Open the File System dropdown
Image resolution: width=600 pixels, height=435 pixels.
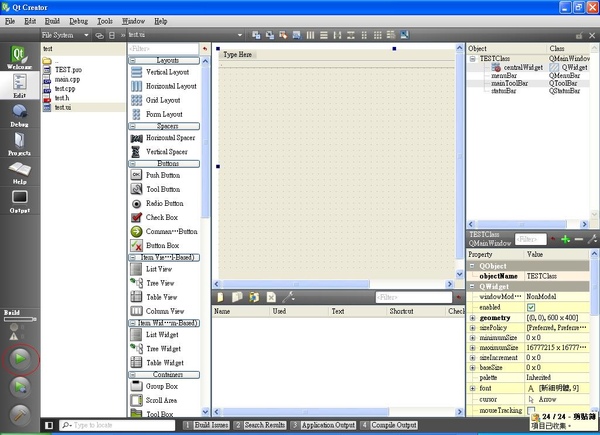tap(65, 35)
